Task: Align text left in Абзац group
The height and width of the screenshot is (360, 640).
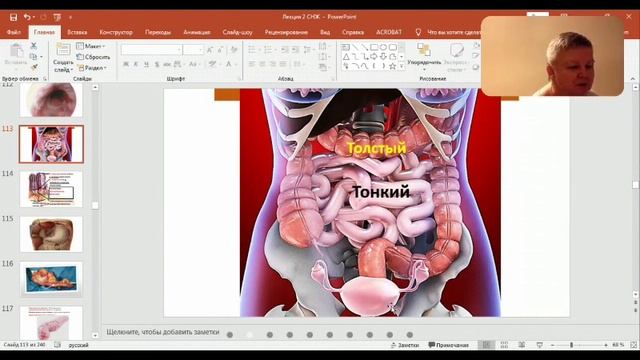Action: point(252,64)
